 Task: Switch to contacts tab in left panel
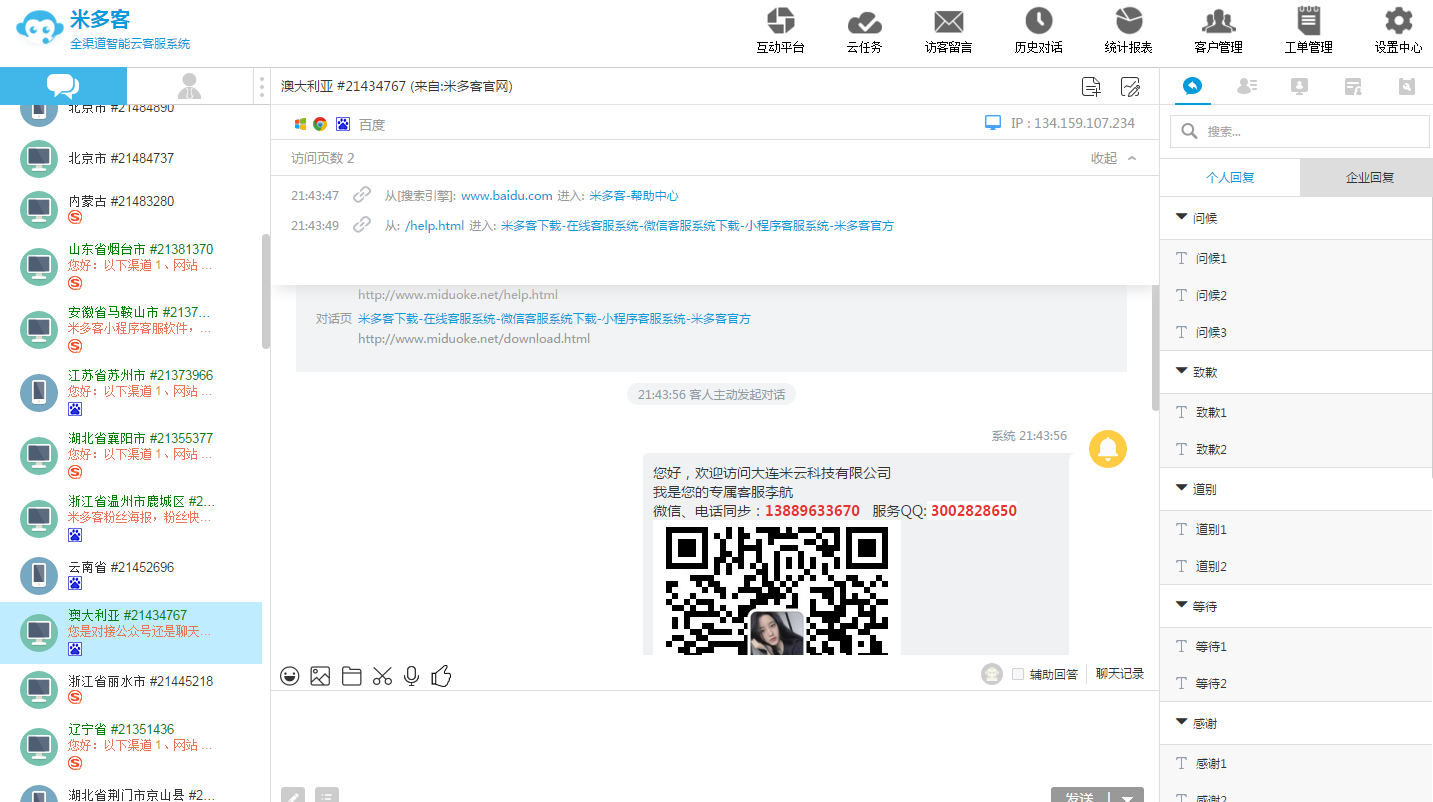(189, 86)
